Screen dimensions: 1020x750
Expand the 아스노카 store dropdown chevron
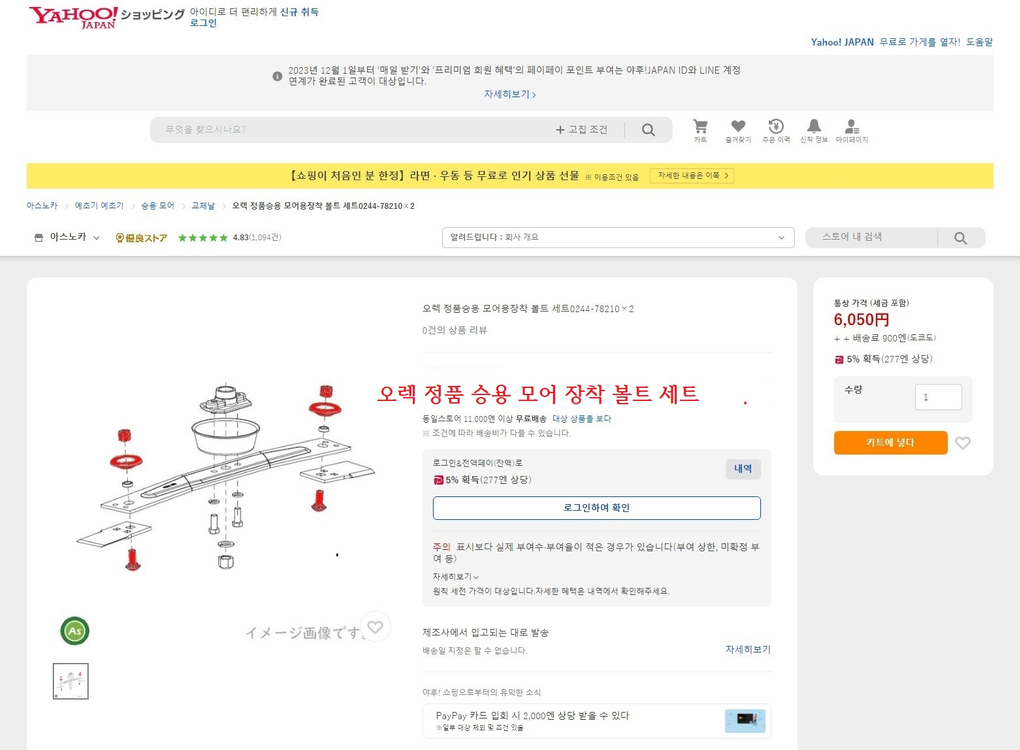pos(96,238)
